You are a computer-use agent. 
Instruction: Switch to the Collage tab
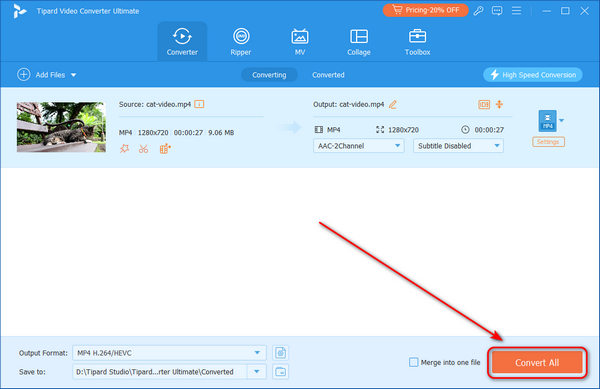(359, 42)
